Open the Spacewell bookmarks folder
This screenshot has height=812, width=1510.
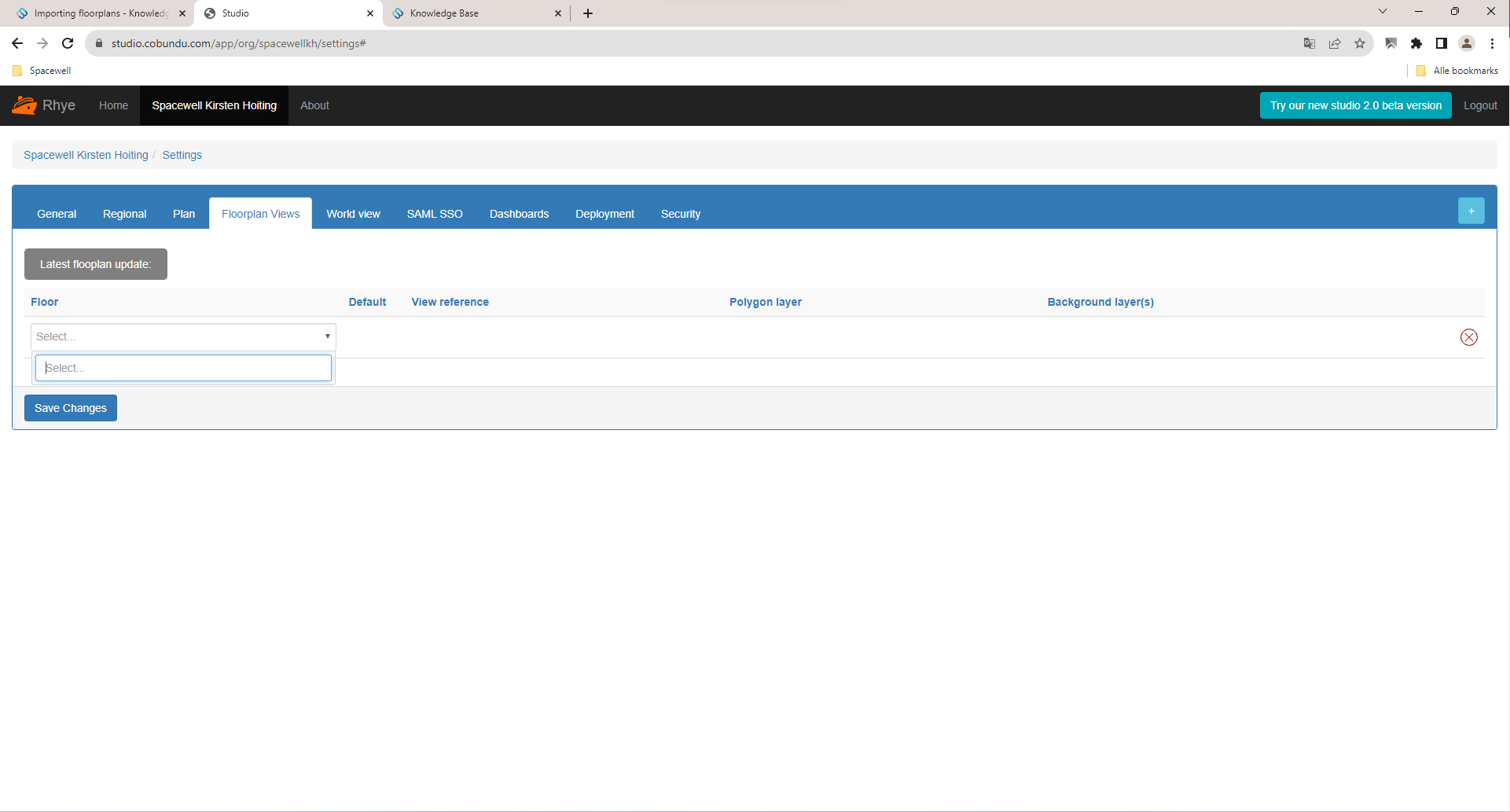(42, 71)
